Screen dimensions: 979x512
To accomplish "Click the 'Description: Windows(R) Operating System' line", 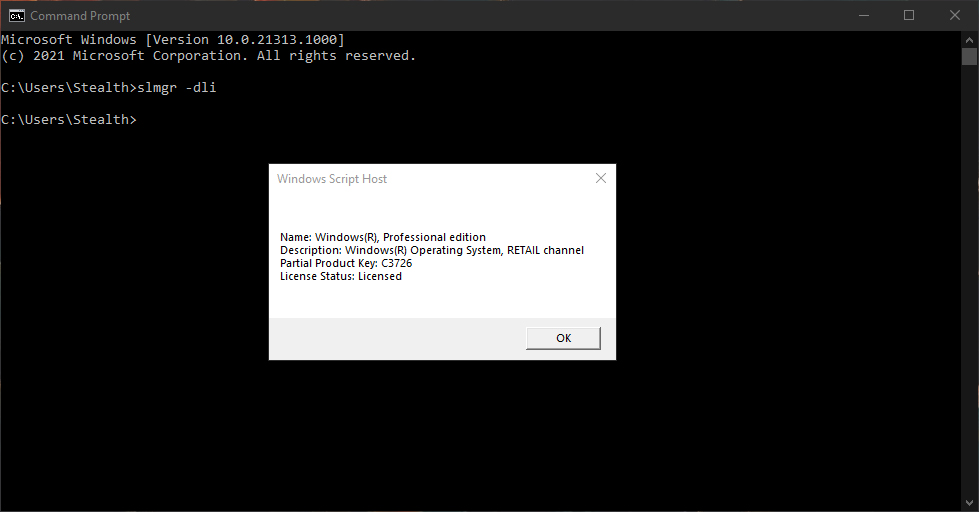I will click(x=432, y=250).
